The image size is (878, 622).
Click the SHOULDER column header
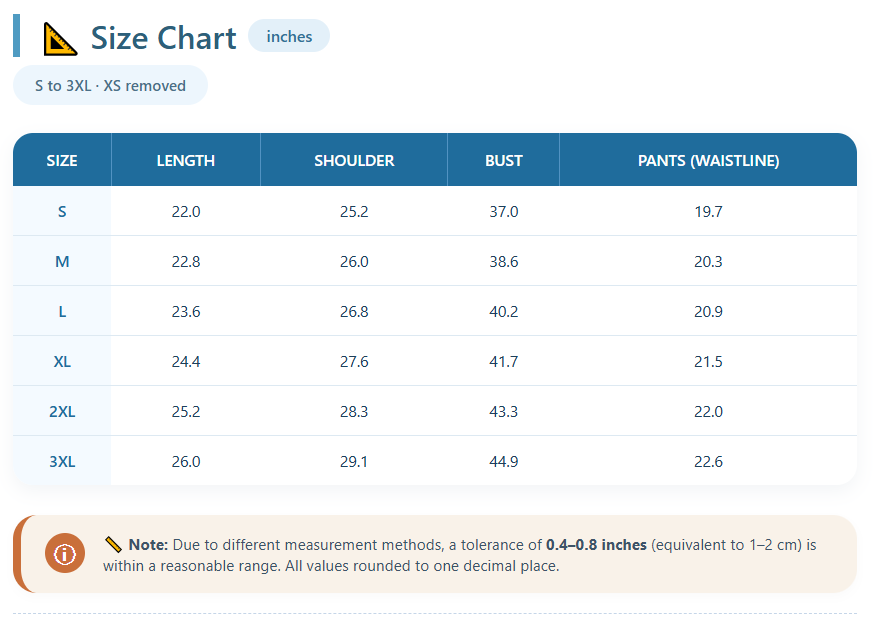click(x=354, y=160)
